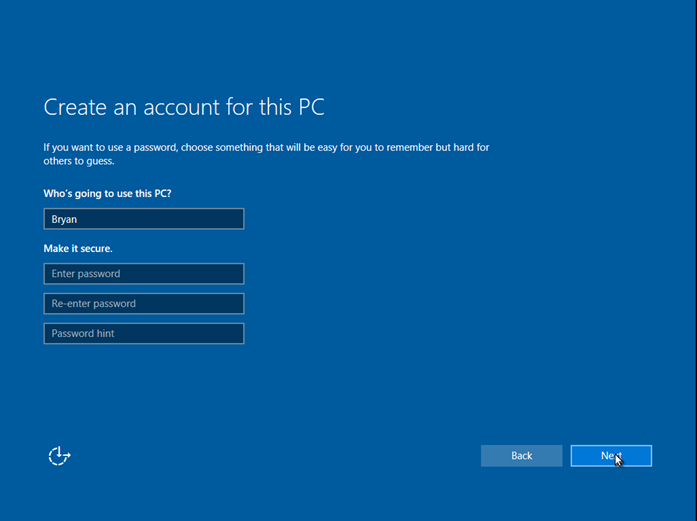Screen dimensions: 697x521
Task: Focus the Enter password field
Action: click(x=144, y=273)
